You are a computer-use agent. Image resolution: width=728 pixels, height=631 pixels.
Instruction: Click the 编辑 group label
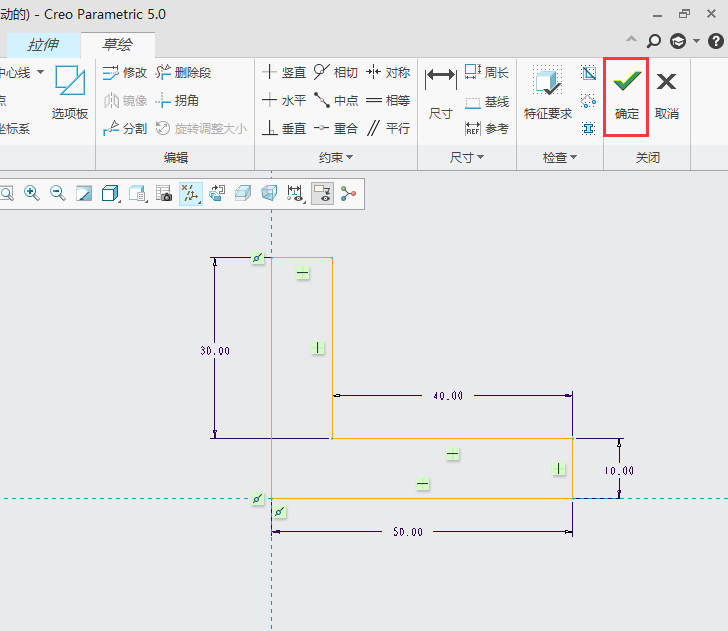(x=176, y=158)
